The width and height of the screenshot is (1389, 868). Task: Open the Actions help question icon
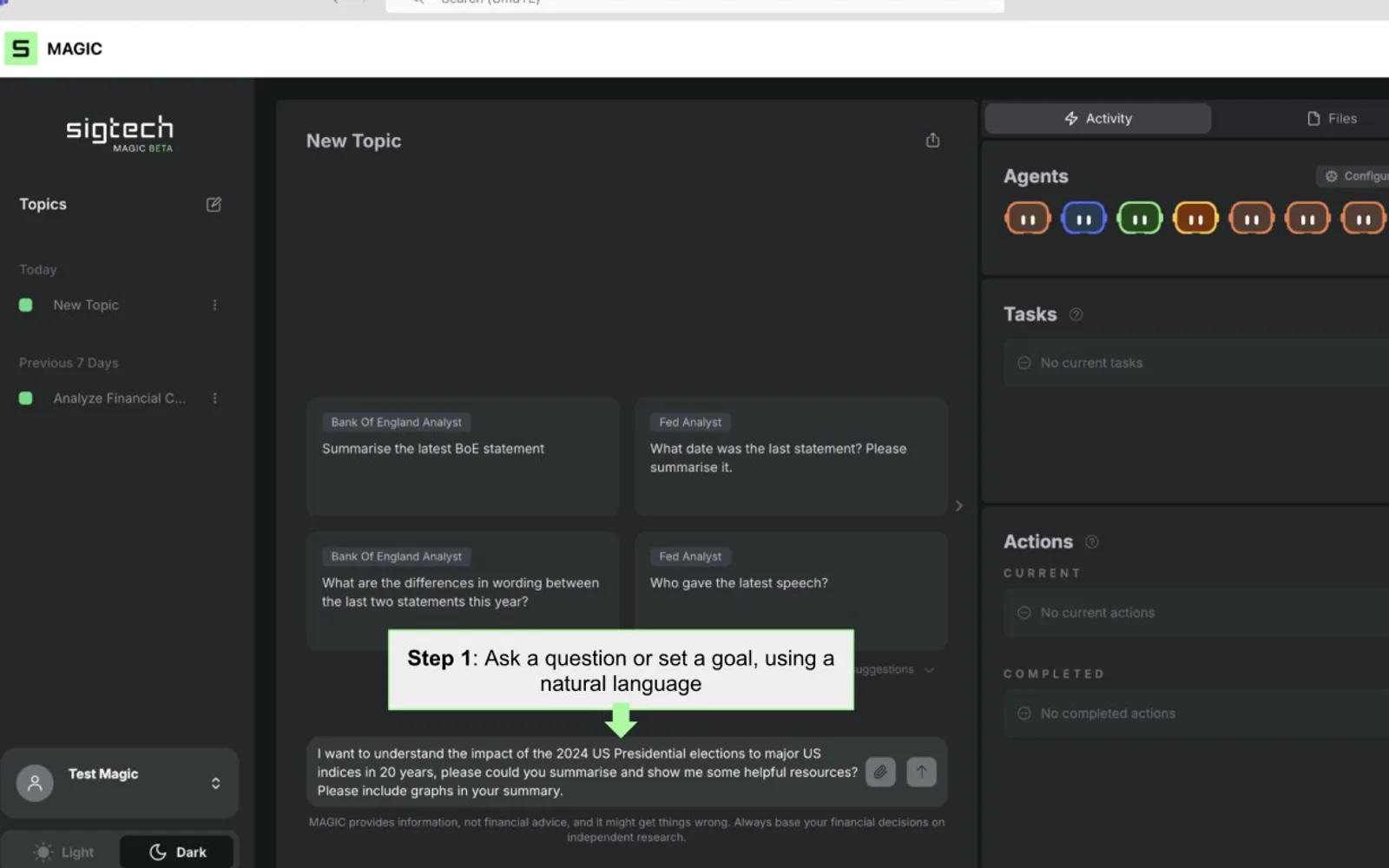pyautogui.click(x=1092, y=542)
